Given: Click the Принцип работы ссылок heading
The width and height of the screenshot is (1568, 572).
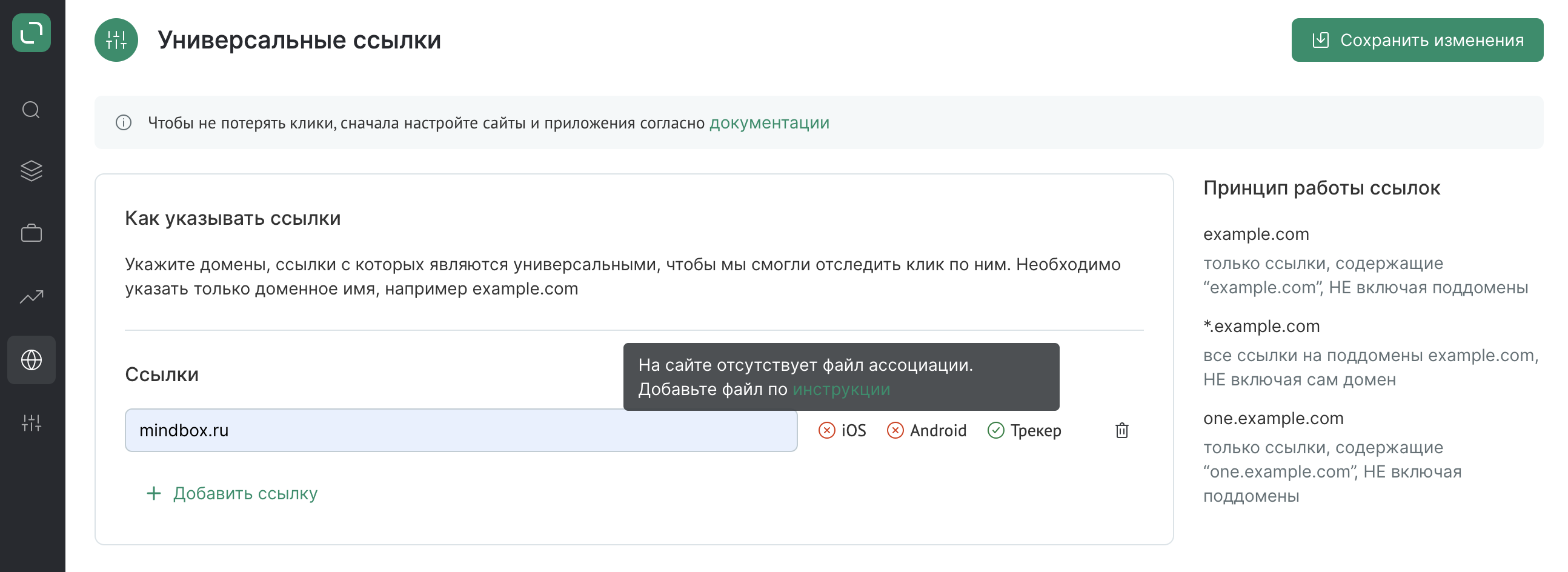Looking at the screenshot, I should pos(1321,188).
